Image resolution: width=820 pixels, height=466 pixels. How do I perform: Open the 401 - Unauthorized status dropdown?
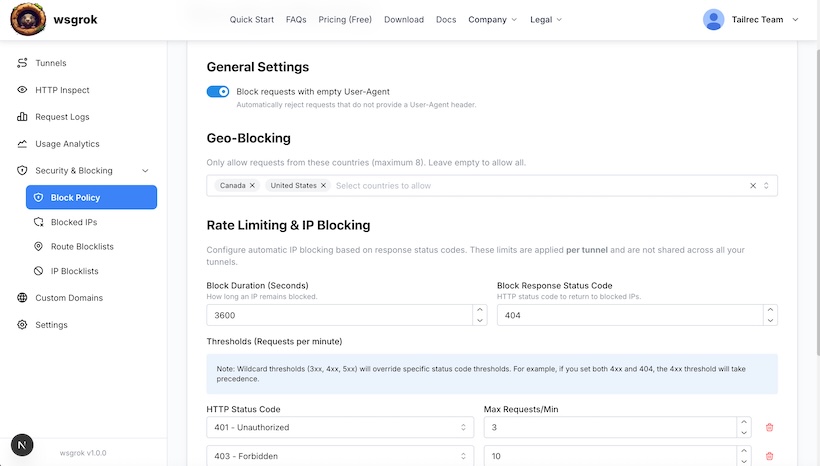pos(340,427)
